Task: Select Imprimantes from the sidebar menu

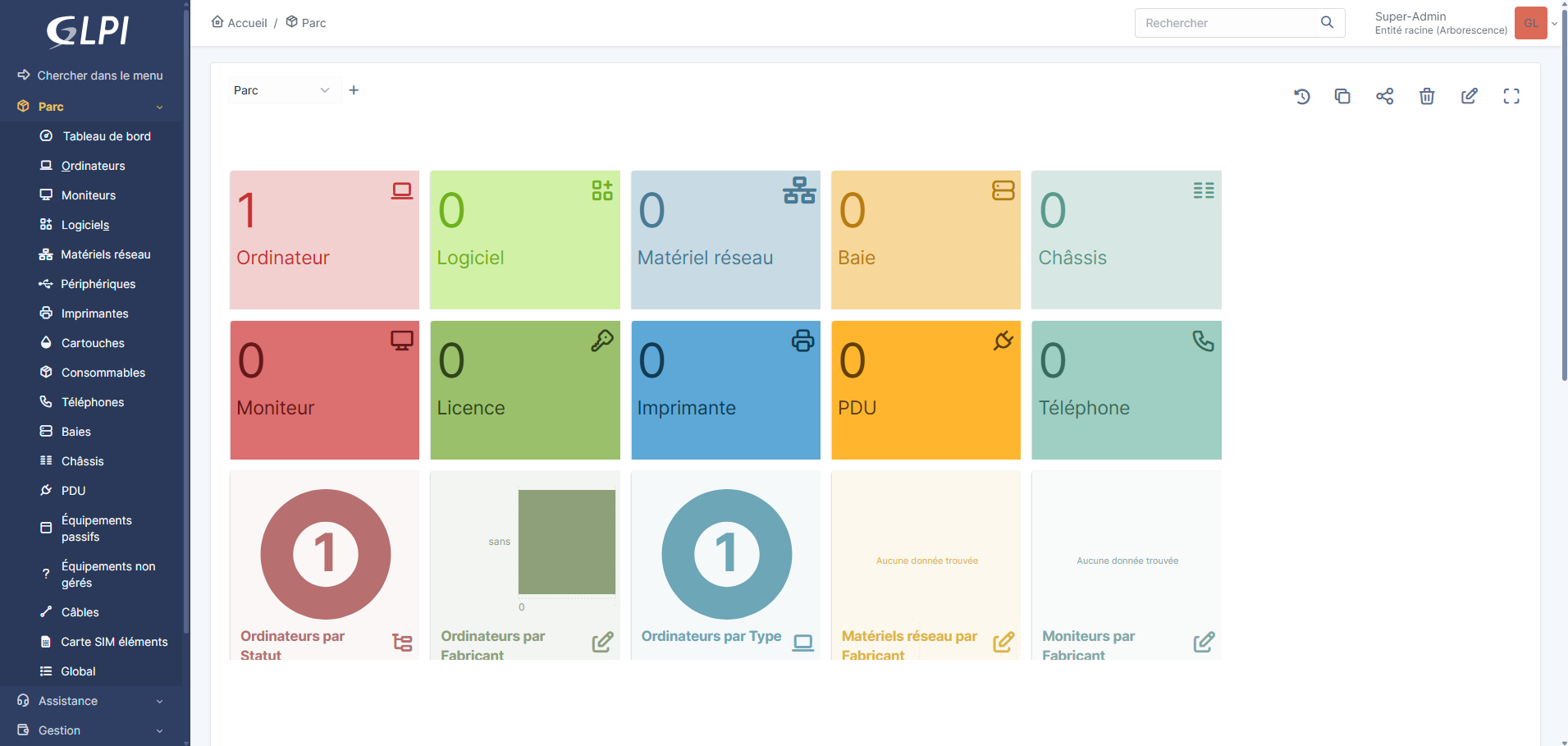Action: tap(94, 314)
